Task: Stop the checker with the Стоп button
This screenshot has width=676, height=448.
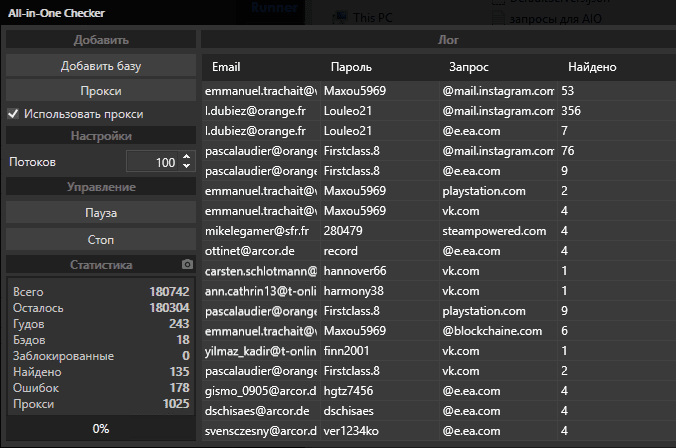Action: point(101,239)
